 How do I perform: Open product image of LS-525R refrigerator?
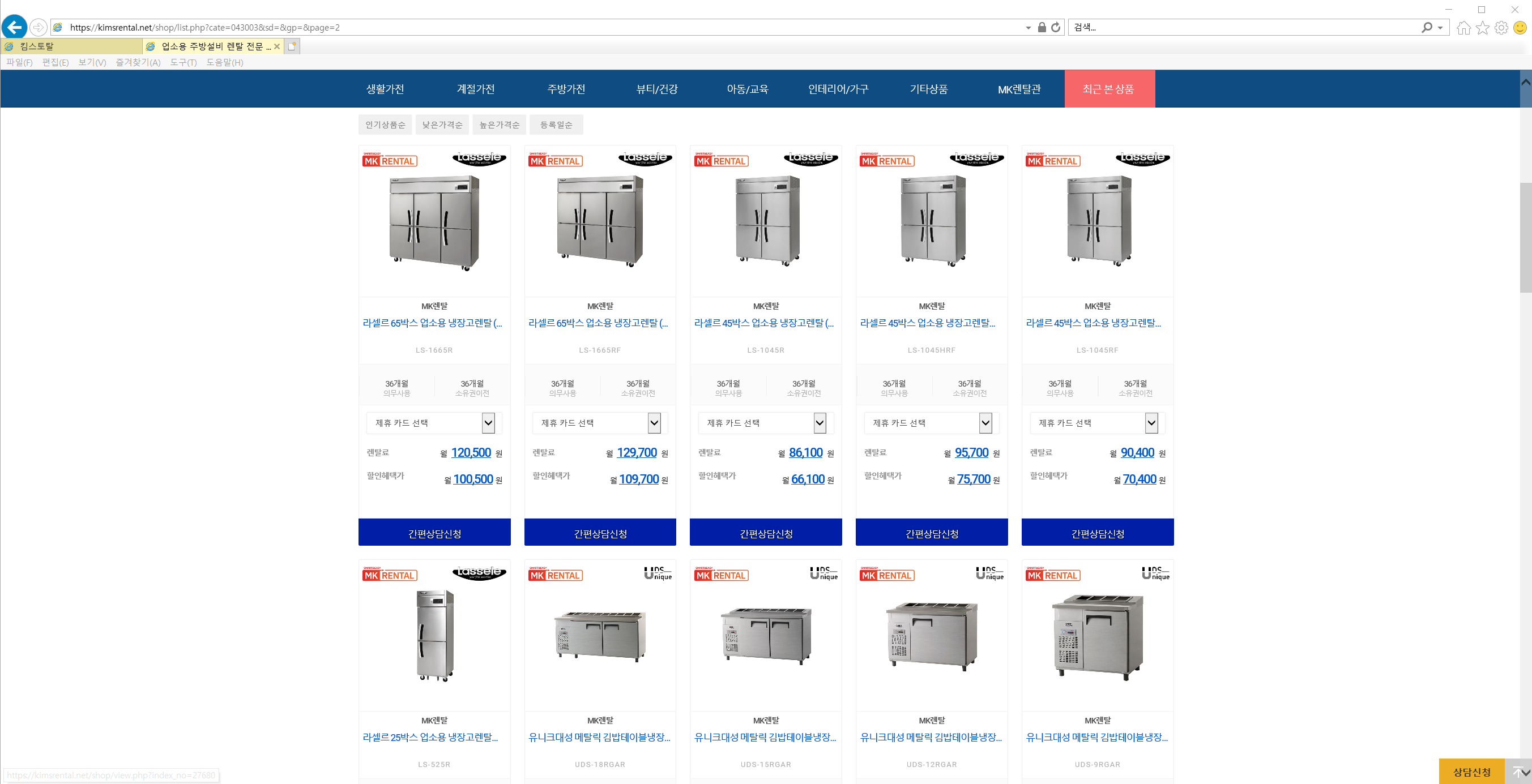tap(435, 635)
